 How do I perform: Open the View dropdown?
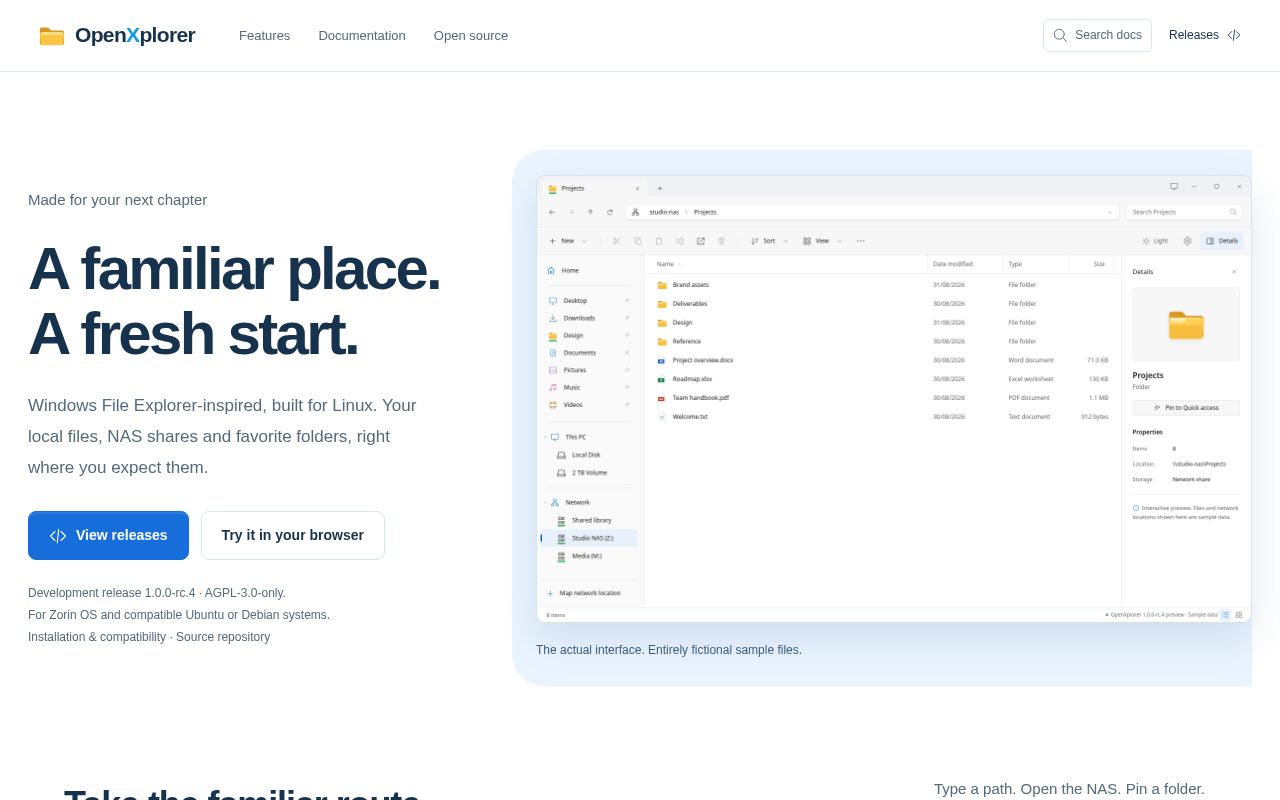click(x=823, y=241)
